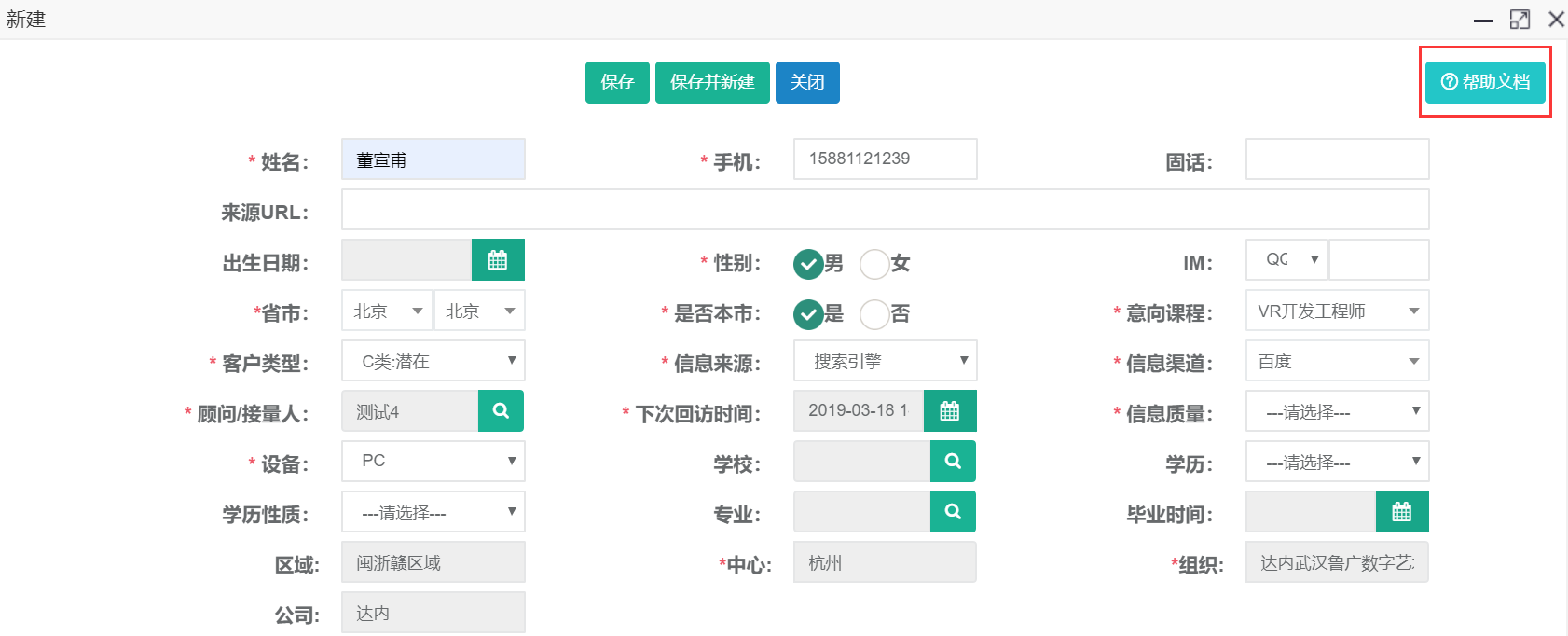The width and height of the screenshot is (1568, 636).
Task: Expand the 意向课程 course dropdown
Action: (1337, 311)
